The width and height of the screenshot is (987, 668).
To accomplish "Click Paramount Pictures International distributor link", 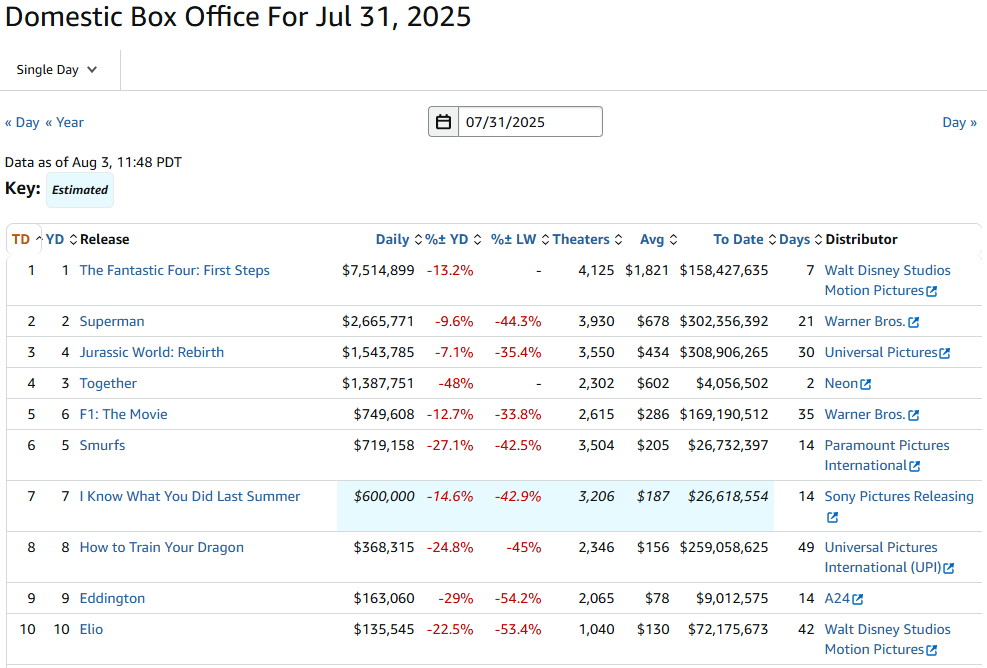I will (x=887, y=455).
